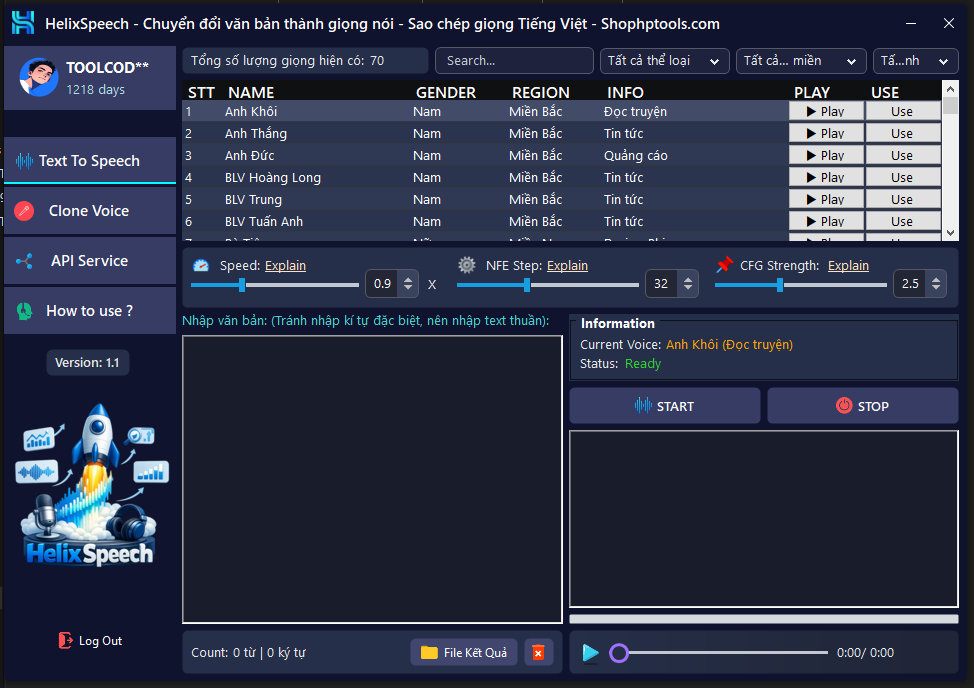The width and height of the screenshot is (974, 688).
Task: Click the Speed value field 0.9
Action: 383,284
